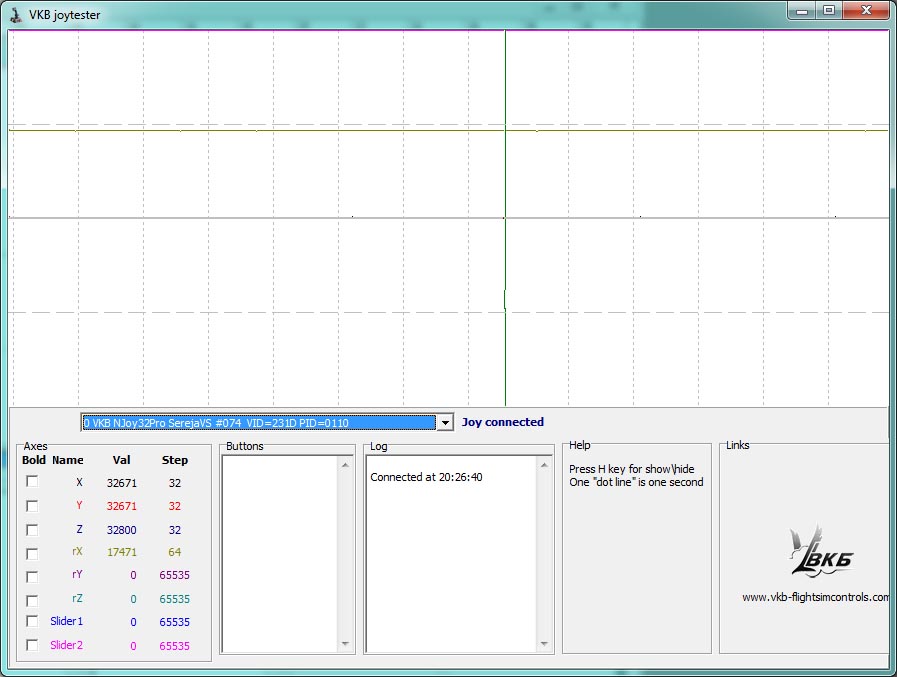Click the VKB joytester title bar icon

click(x=15, y=14)
